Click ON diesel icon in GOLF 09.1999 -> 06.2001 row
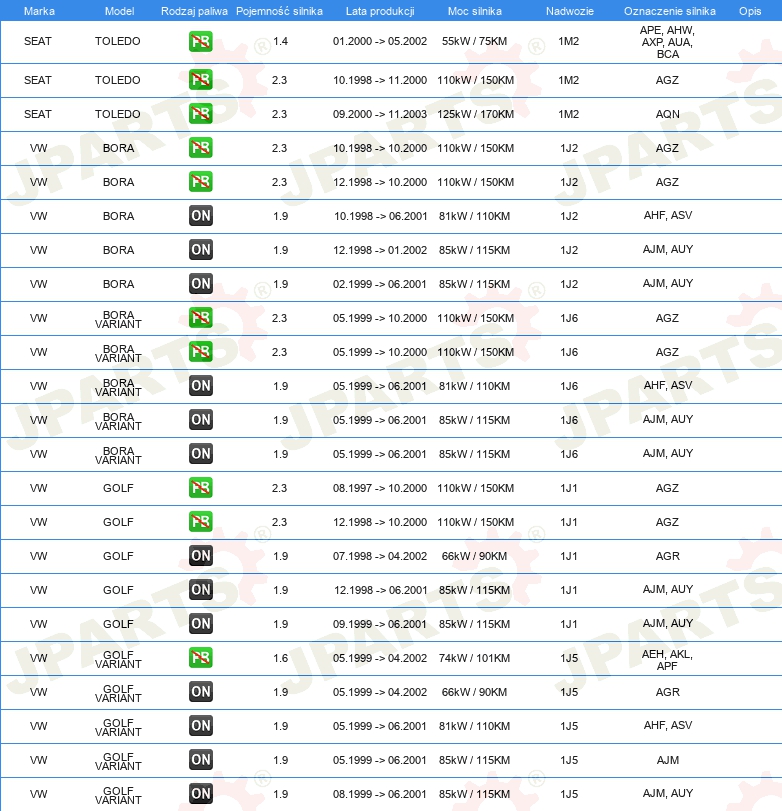The width and height of the screenshot is (782, 811). pyautogui.click(x=201, y=624)
